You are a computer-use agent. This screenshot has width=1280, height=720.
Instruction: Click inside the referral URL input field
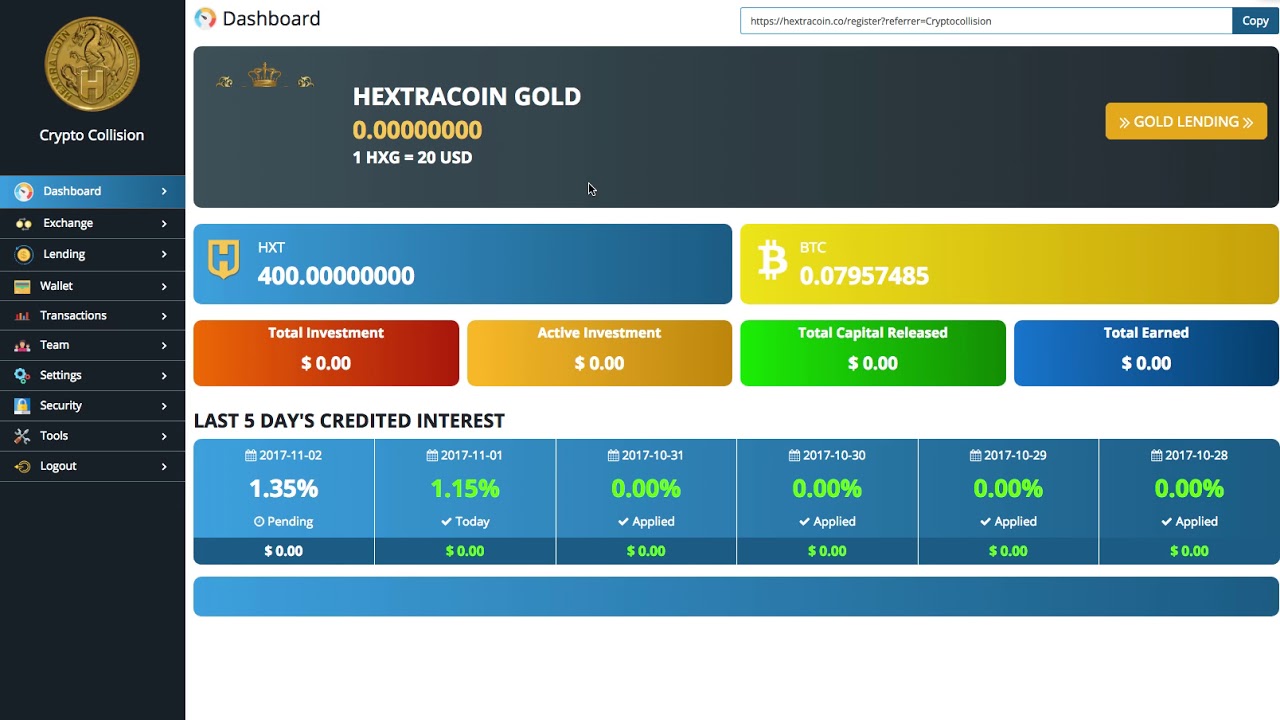coord(986,21)
